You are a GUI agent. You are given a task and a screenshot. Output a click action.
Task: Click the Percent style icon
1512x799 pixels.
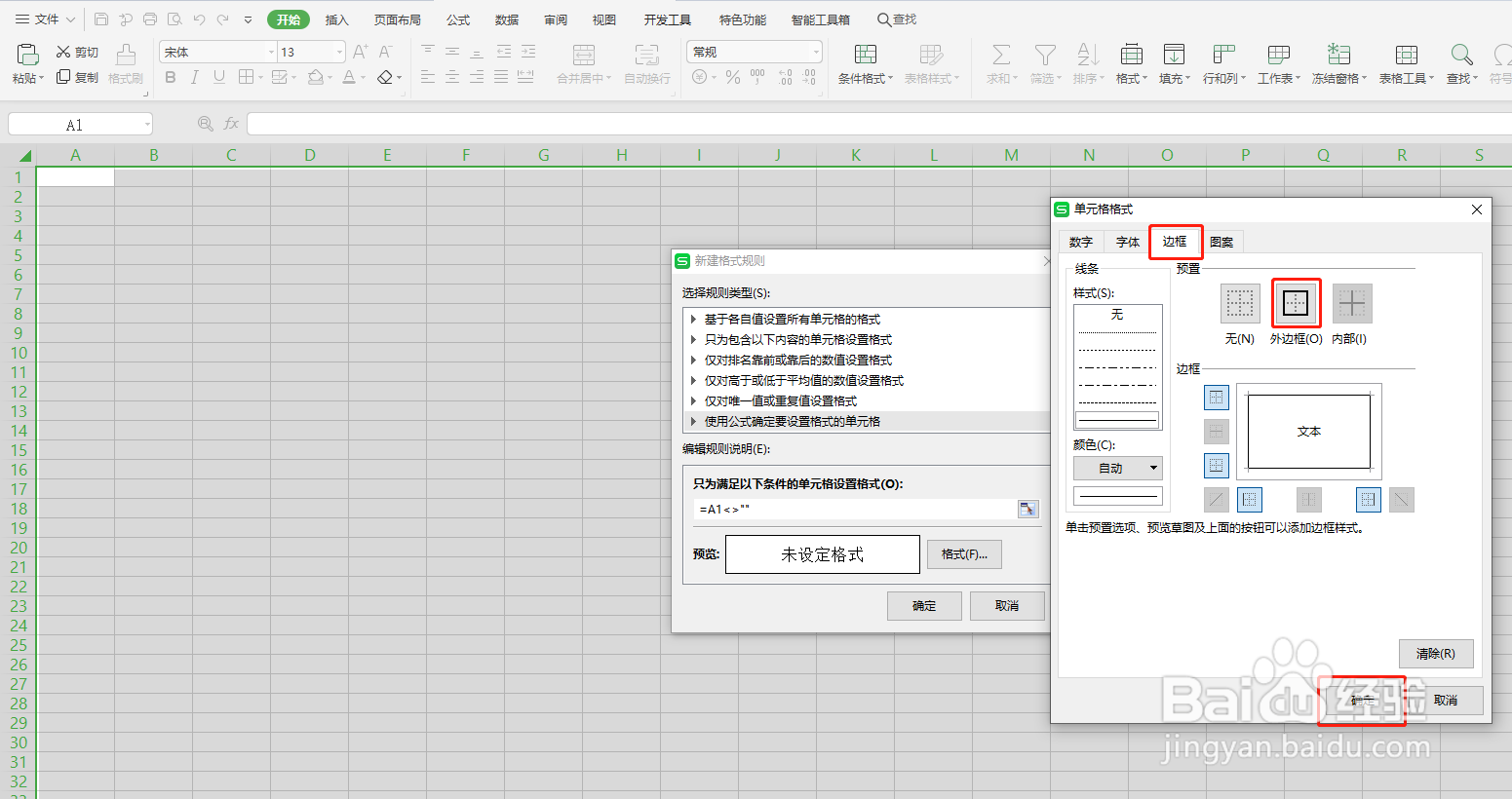point(733,77)
